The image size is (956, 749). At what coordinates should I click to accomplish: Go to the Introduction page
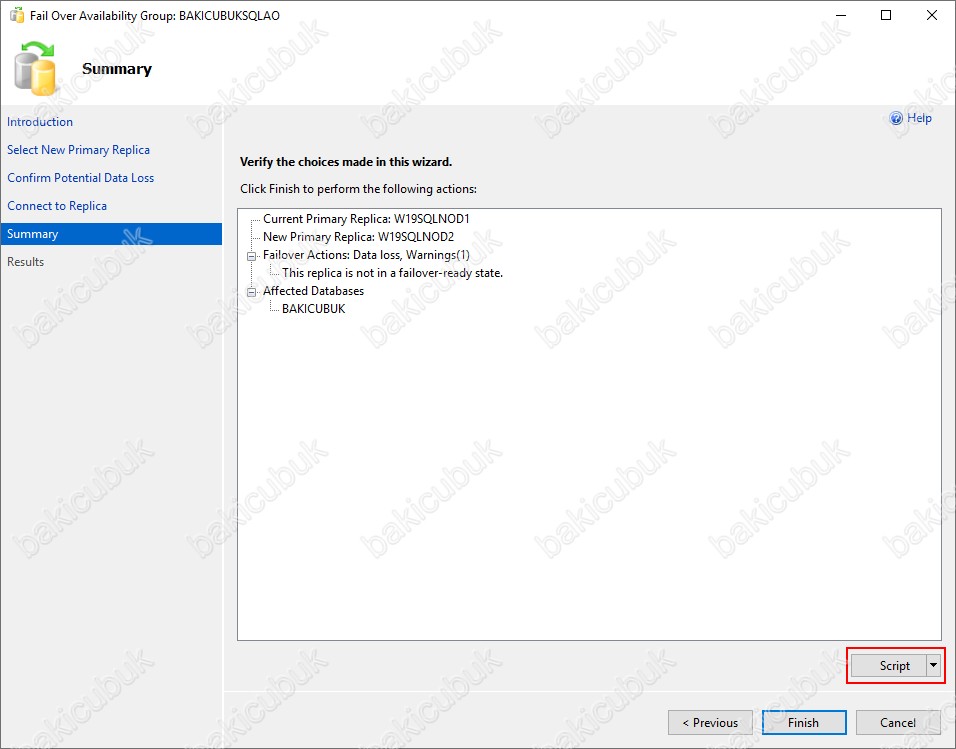[40, 121]
